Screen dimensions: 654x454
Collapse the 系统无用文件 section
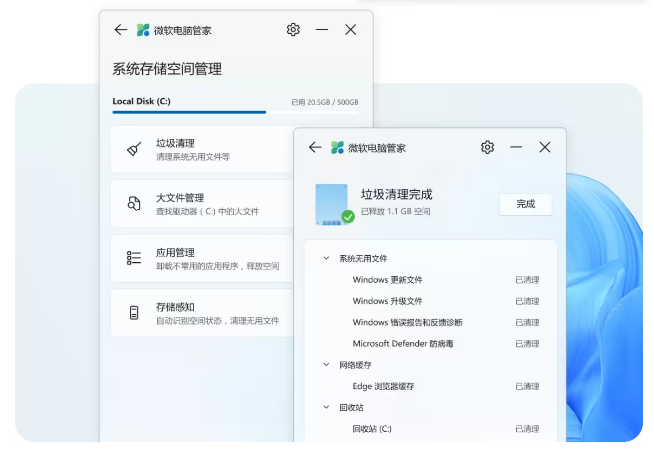pos(326,258)
